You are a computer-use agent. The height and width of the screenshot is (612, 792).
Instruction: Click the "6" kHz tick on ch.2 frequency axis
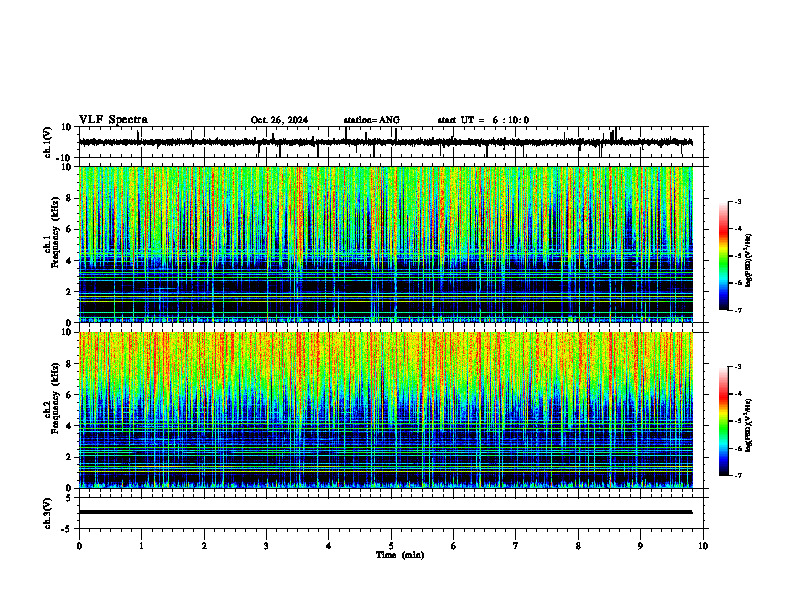point(70,395)
